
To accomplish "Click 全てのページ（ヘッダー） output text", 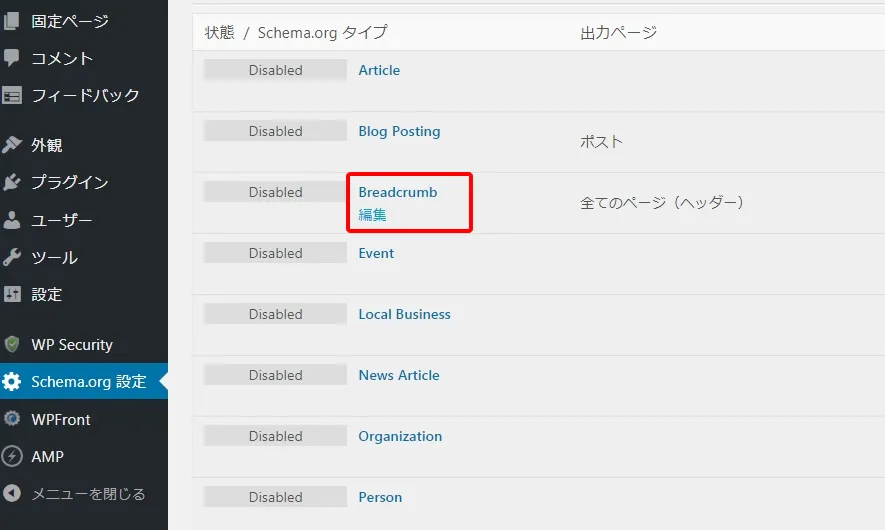I will (663, 202).
